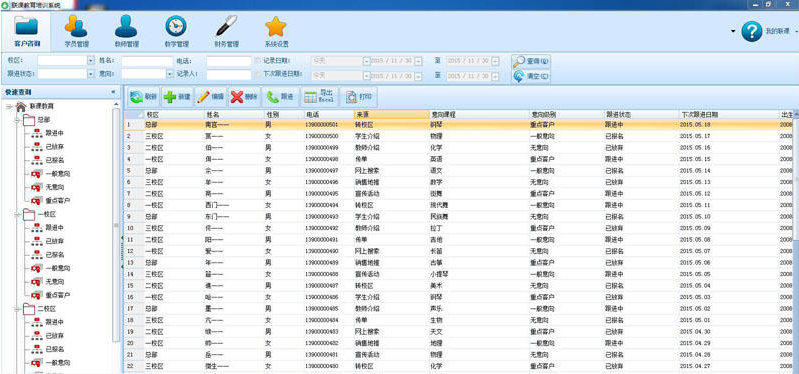Click the phone 跟进 toolbar button
The height and width of the screenshot is (374, 799).
click(280, 97)
